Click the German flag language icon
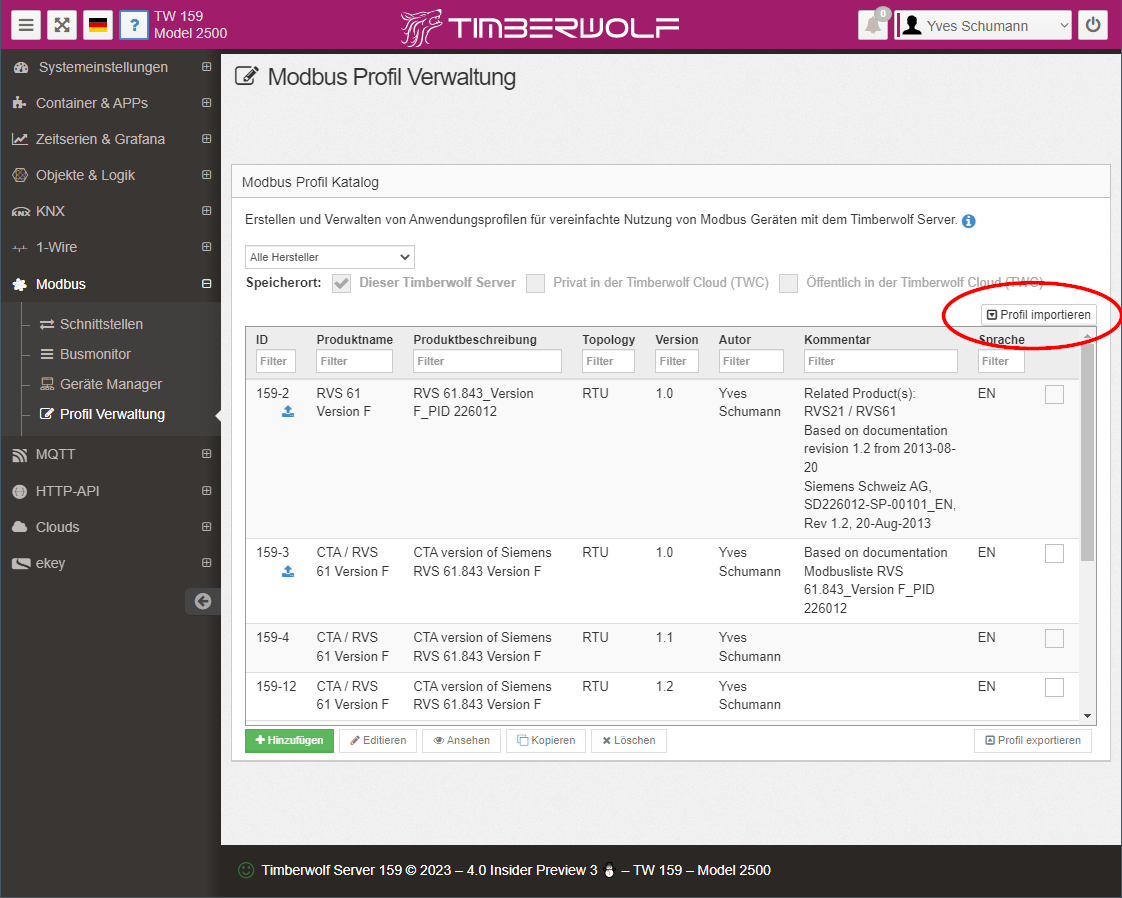 tap(98, 26)
